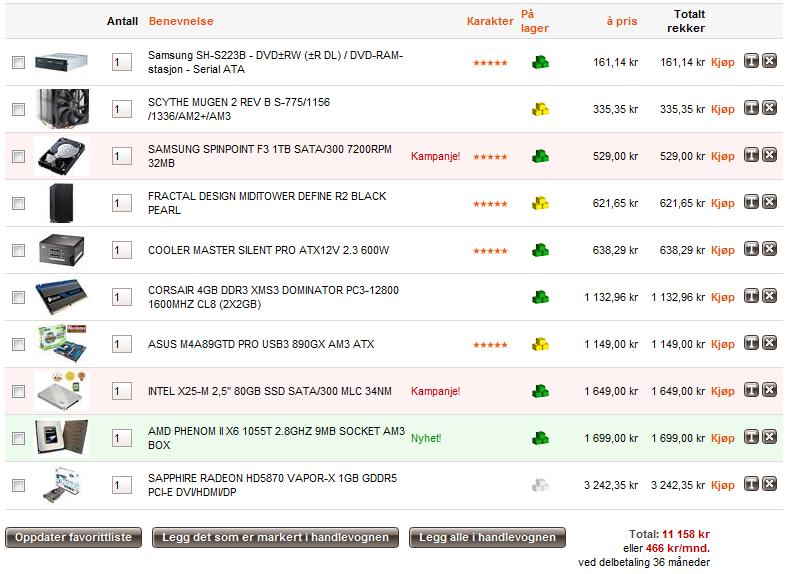Click the T icon in the Scythe Mugen 2 row
787x574 pixels.
pyautogui.click(x=751, y=108)
